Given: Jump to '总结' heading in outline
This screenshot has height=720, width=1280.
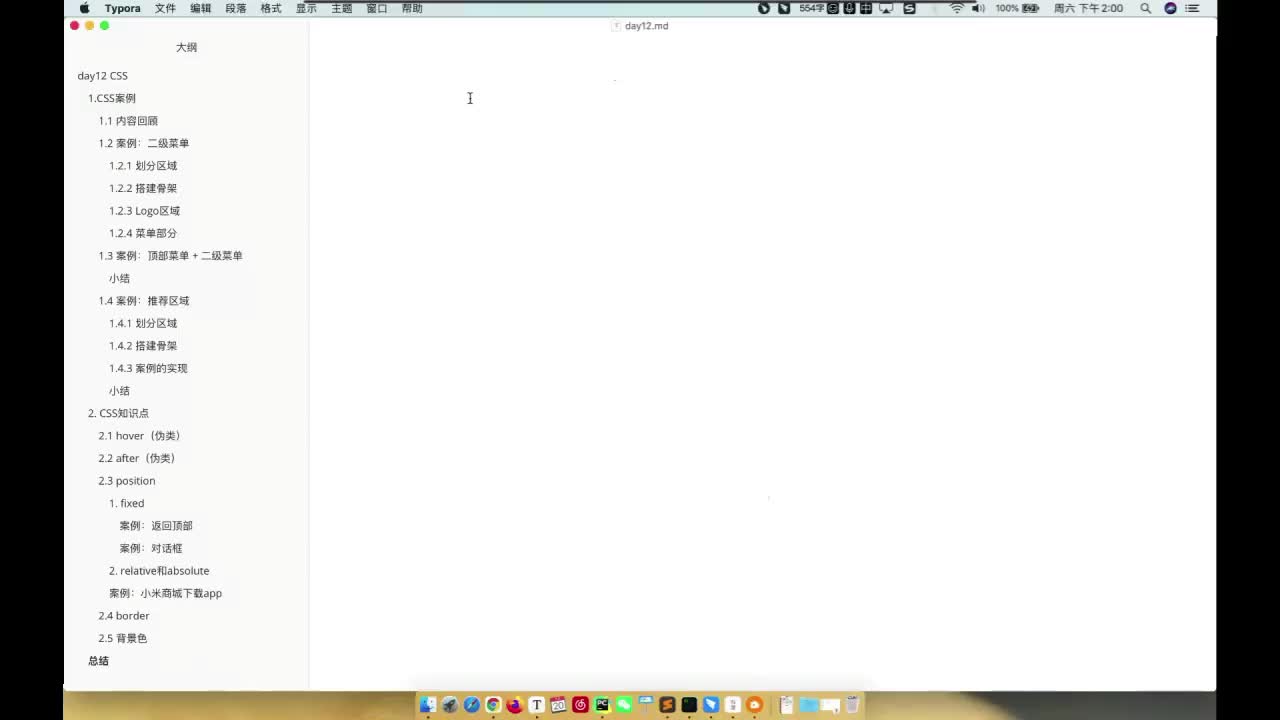Looking at the screenshot, I should pos(98,661).
